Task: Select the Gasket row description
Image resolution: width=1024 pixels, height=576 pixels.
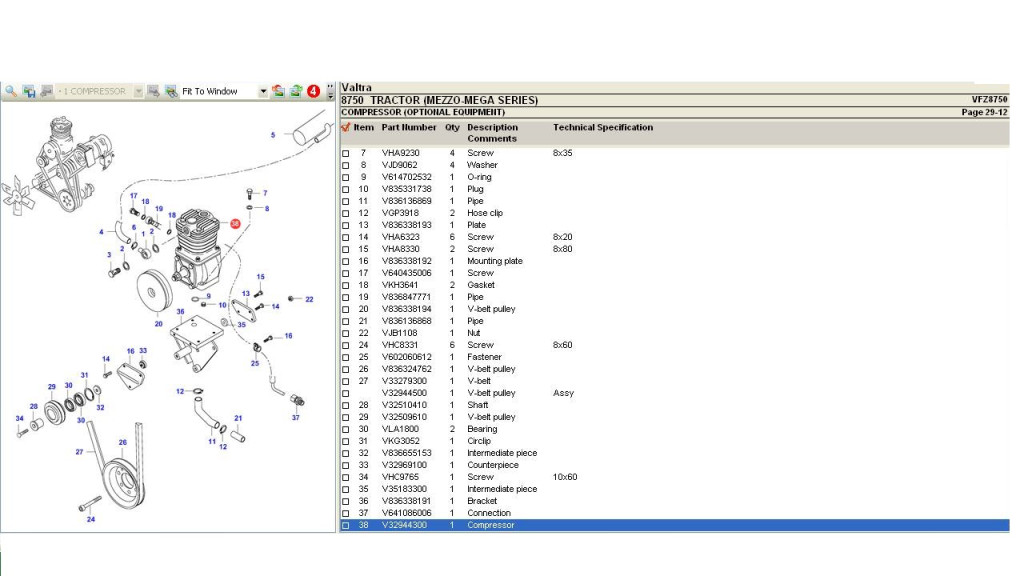Action: point(481,285)
